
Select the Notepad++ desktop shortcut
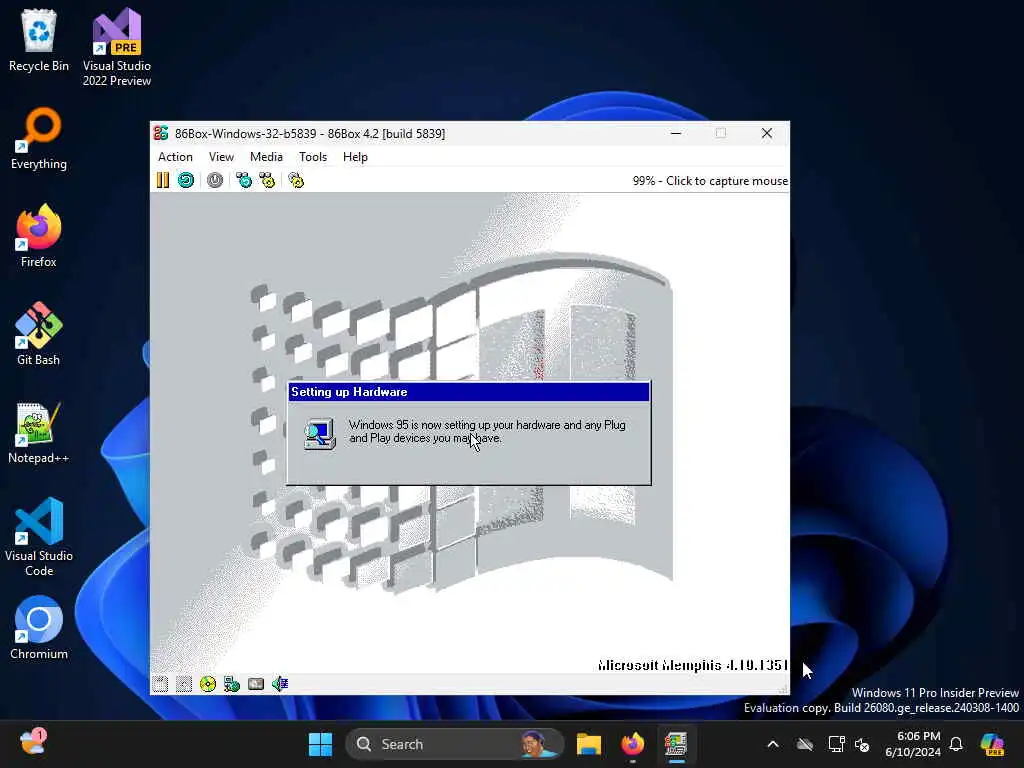point(39,432)
